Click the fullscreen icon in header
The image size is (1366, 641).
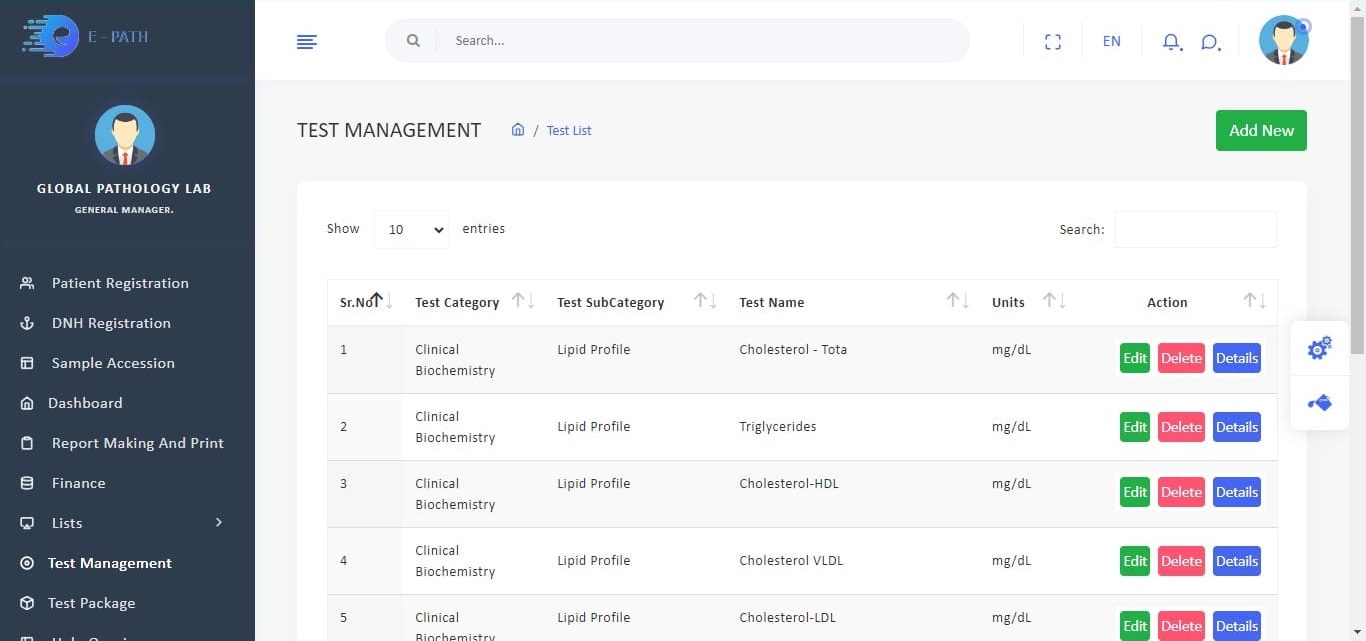[1052, 41]
